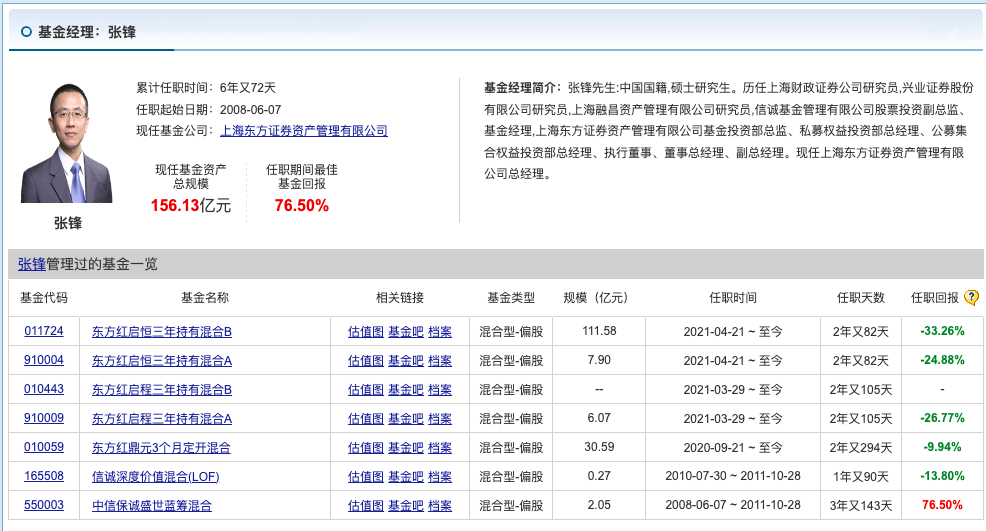Click the 张锋 name link in table heading
986x531 pixels.
[32, 264]
